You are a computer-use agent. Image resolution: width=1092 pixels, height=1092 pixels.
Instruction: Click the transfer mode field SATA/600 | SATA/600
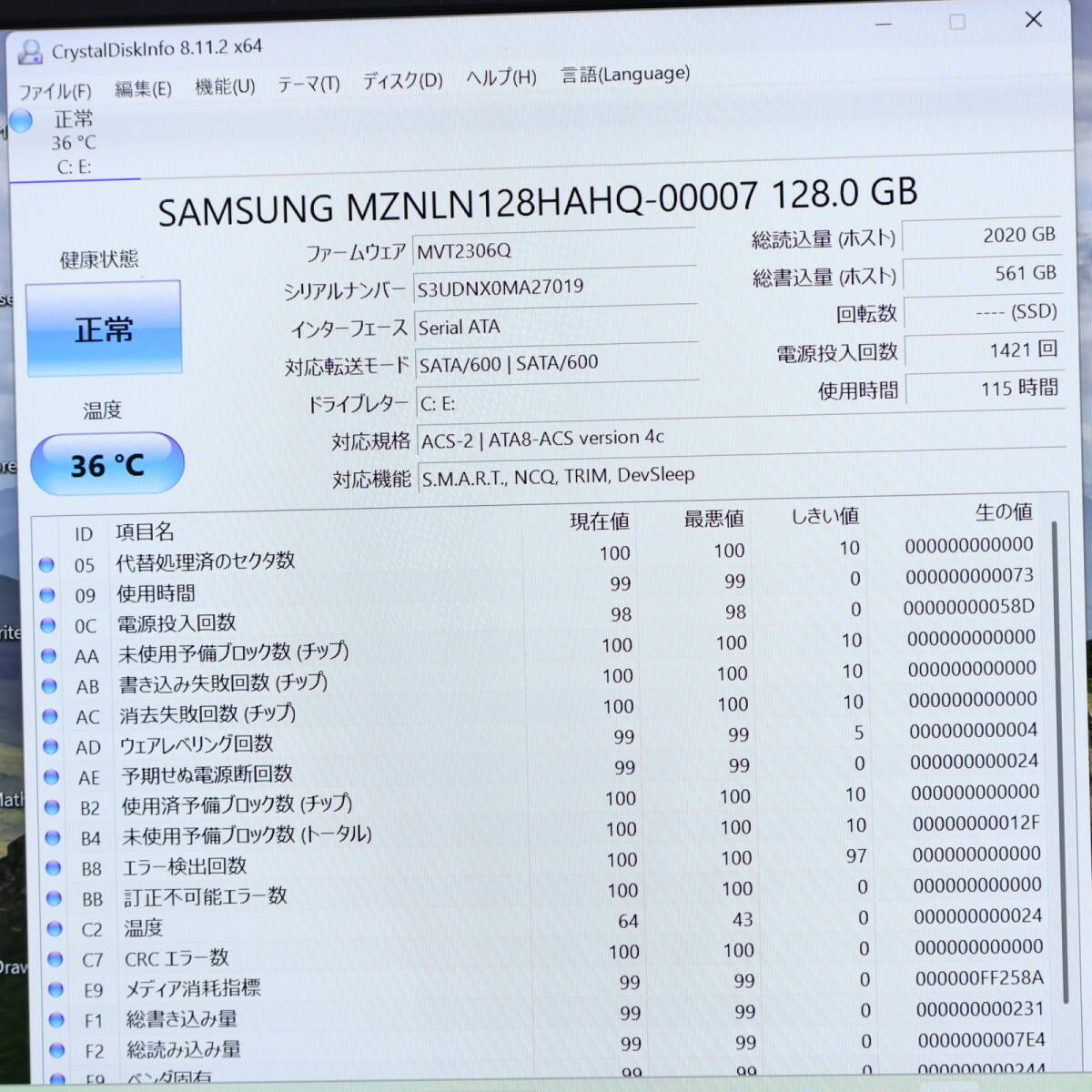click(x=557, y=363)
